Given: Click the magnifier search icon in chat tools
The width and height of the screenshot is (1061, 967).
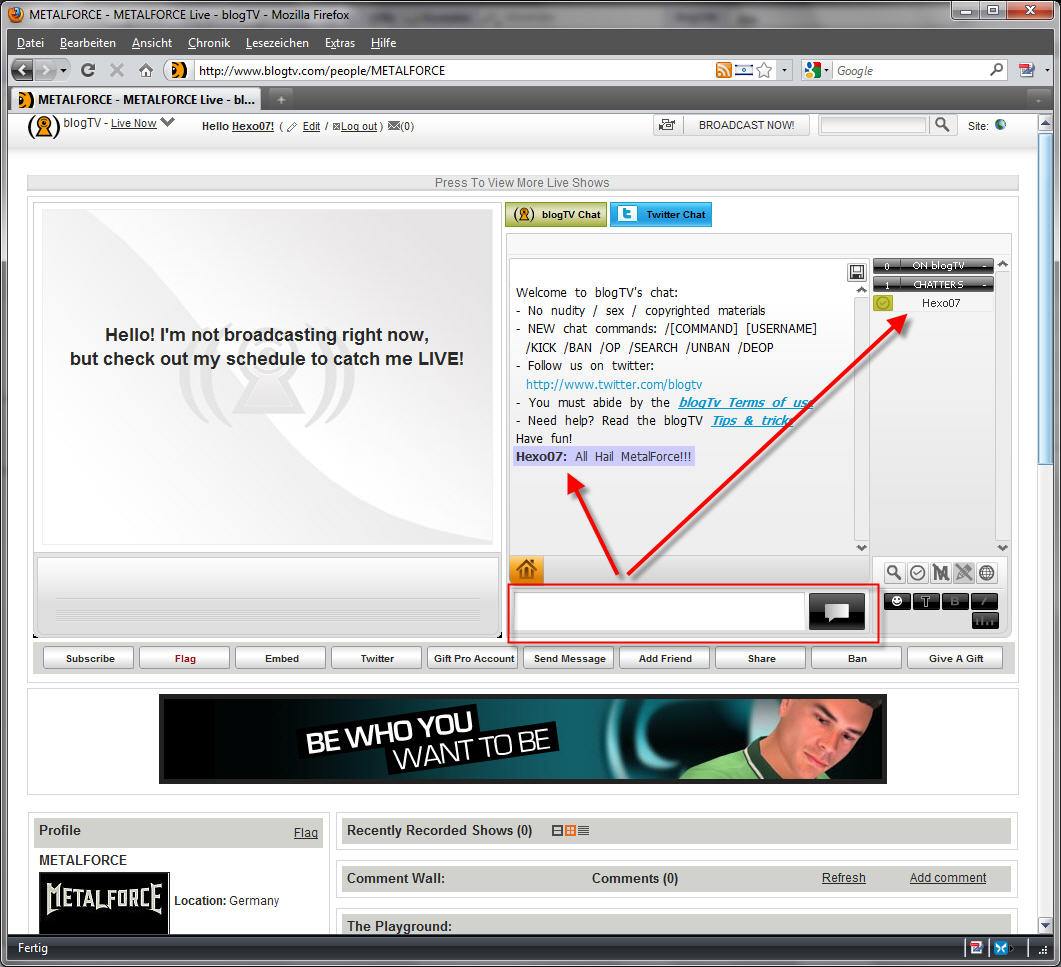Looking at the screenshot, I should point(894,573).
